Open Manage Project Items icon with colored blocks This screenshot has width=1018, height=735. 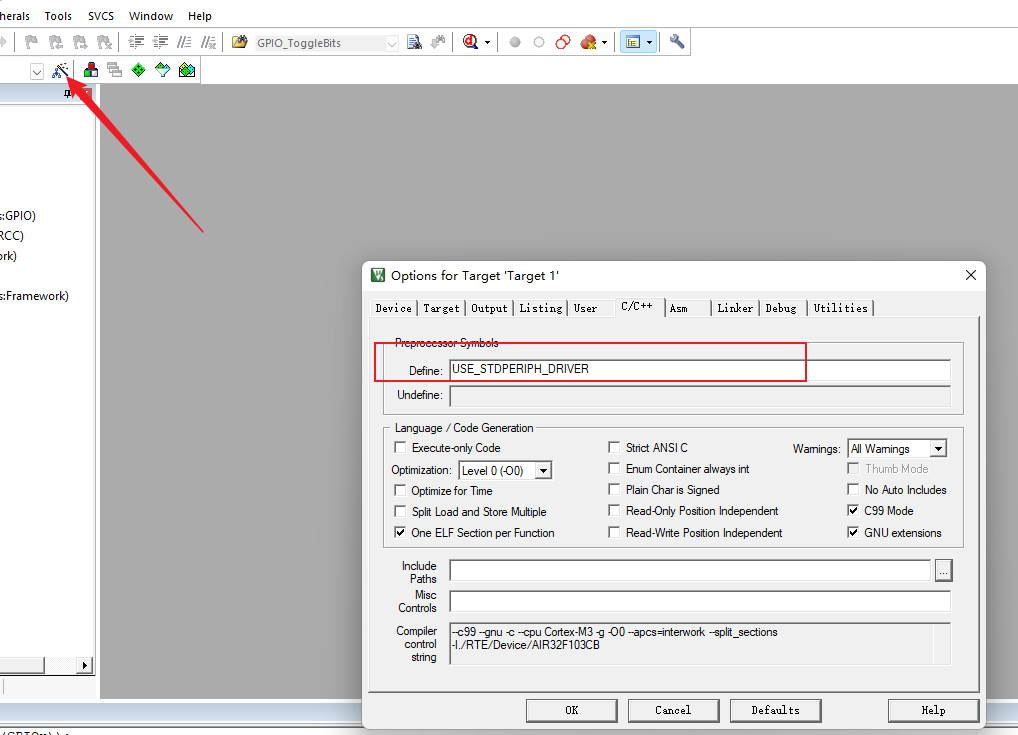[91, 70]
